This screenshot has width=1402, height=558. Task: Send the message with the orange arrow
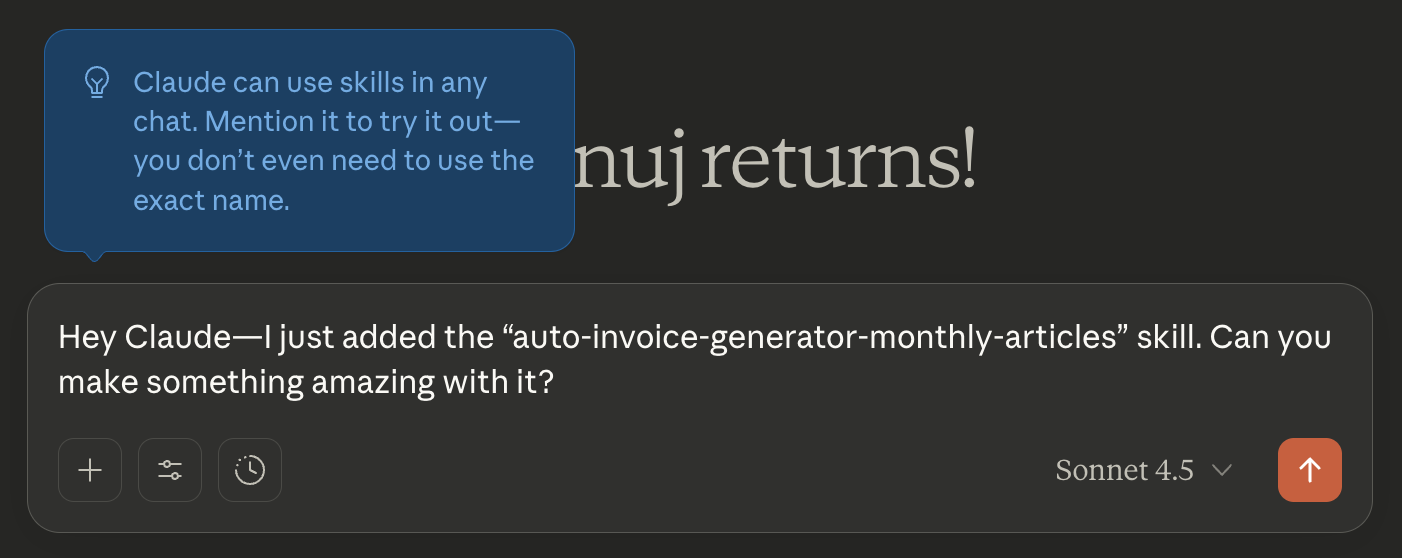tap(1309, 470)
